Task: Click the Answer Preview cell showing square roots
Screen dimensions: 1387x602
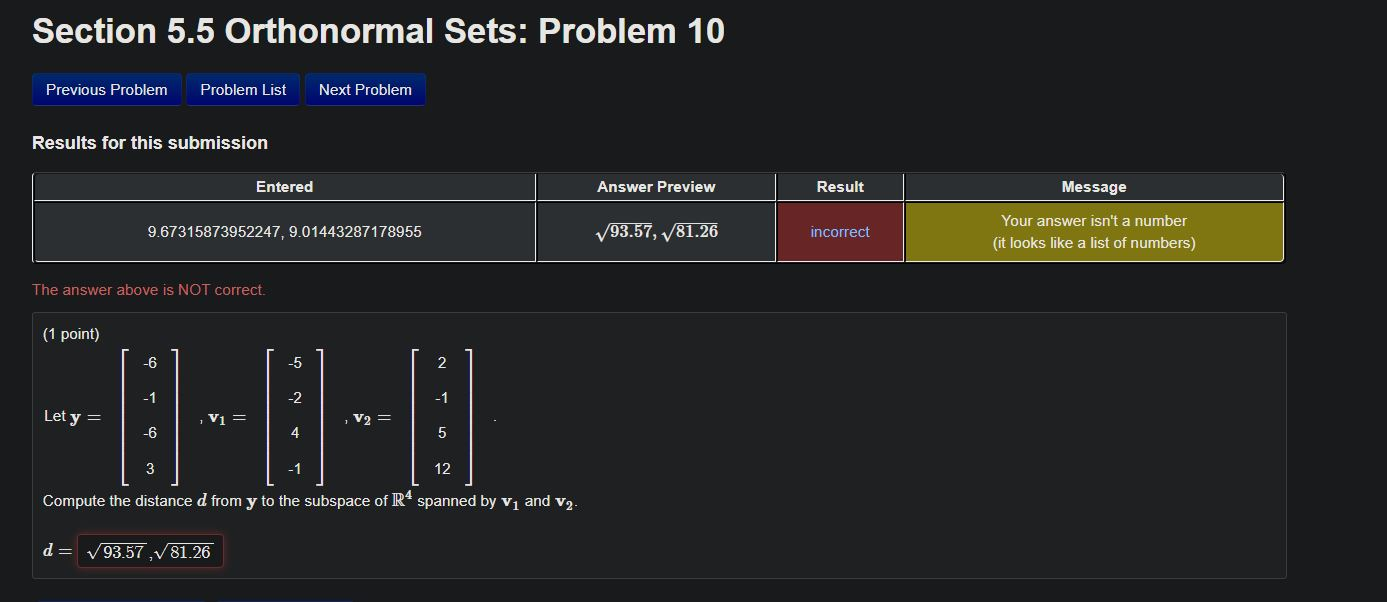Action: coord(655,231)
